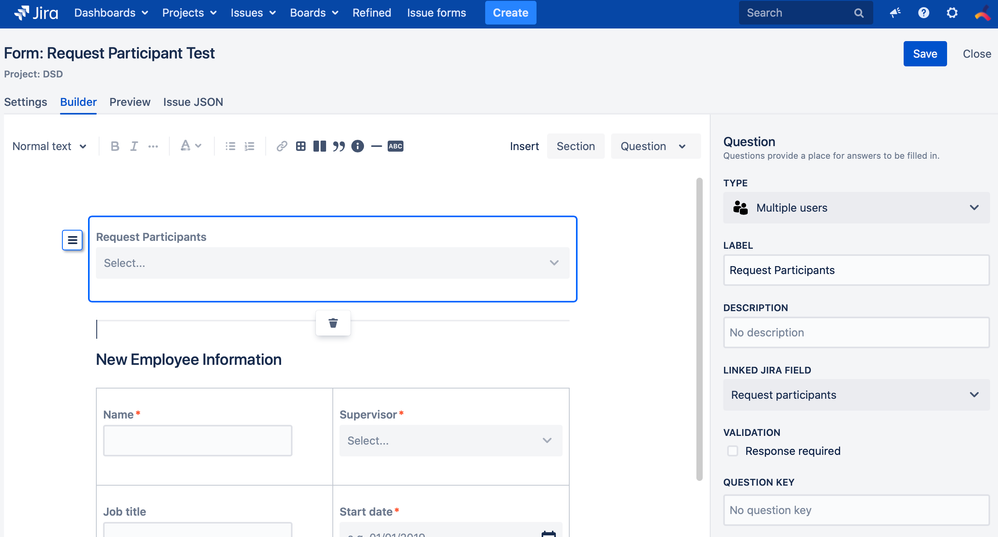Open the Linked Jira Field dropdown

856,395
